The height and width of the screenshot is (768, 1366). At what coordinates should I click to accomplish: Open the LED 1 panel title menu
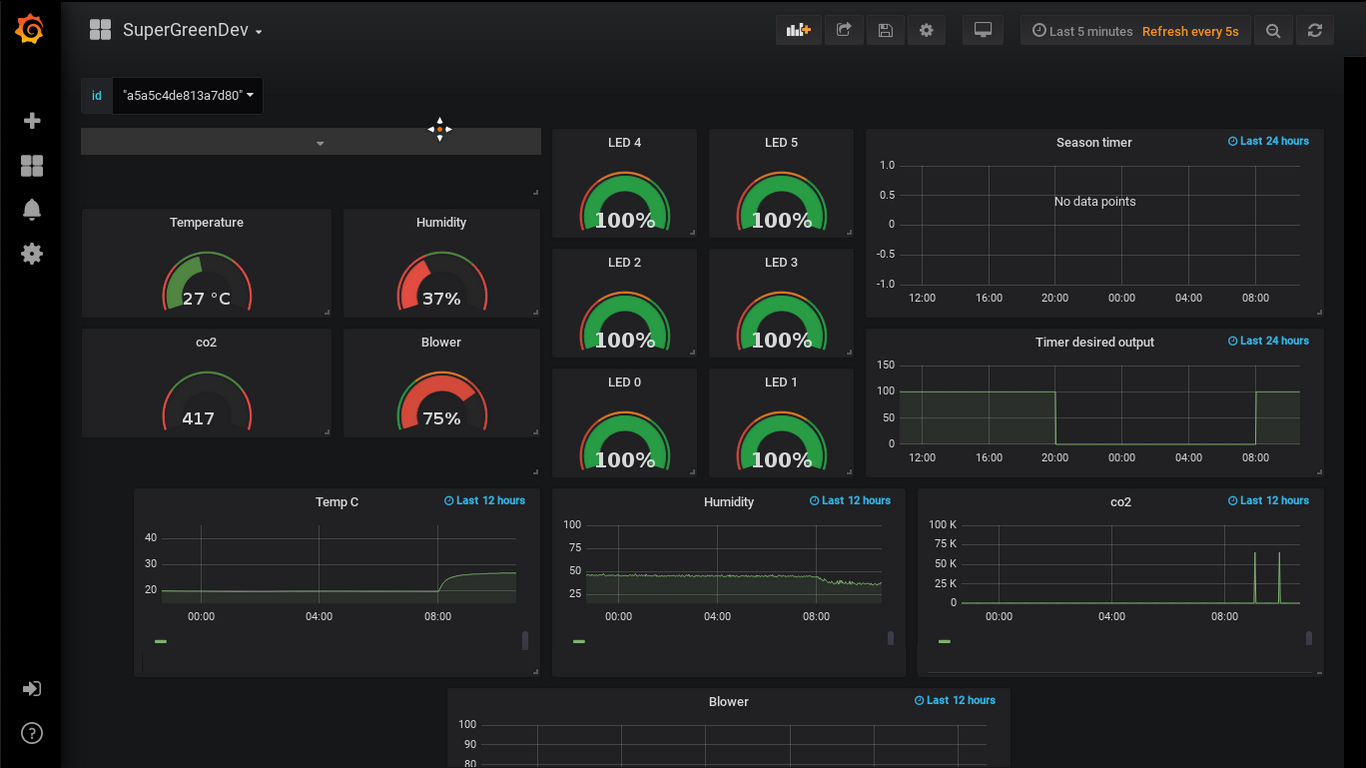[781, 382]
